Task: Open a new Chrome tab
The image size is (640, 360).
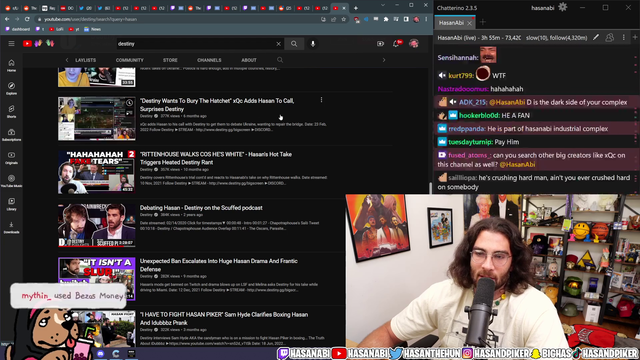Action: (x=356, y=8)
